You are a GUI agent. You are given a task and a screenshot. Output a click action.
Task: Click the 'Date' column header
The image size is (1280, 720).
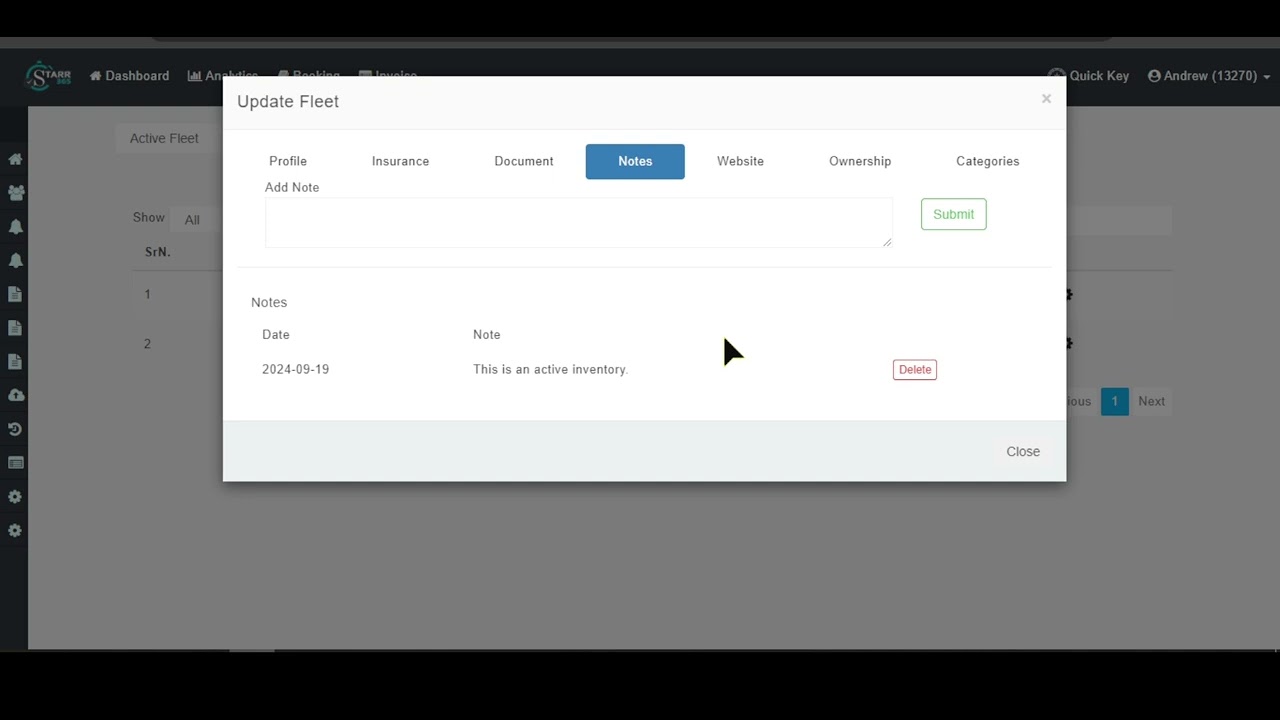click(276, 335)
